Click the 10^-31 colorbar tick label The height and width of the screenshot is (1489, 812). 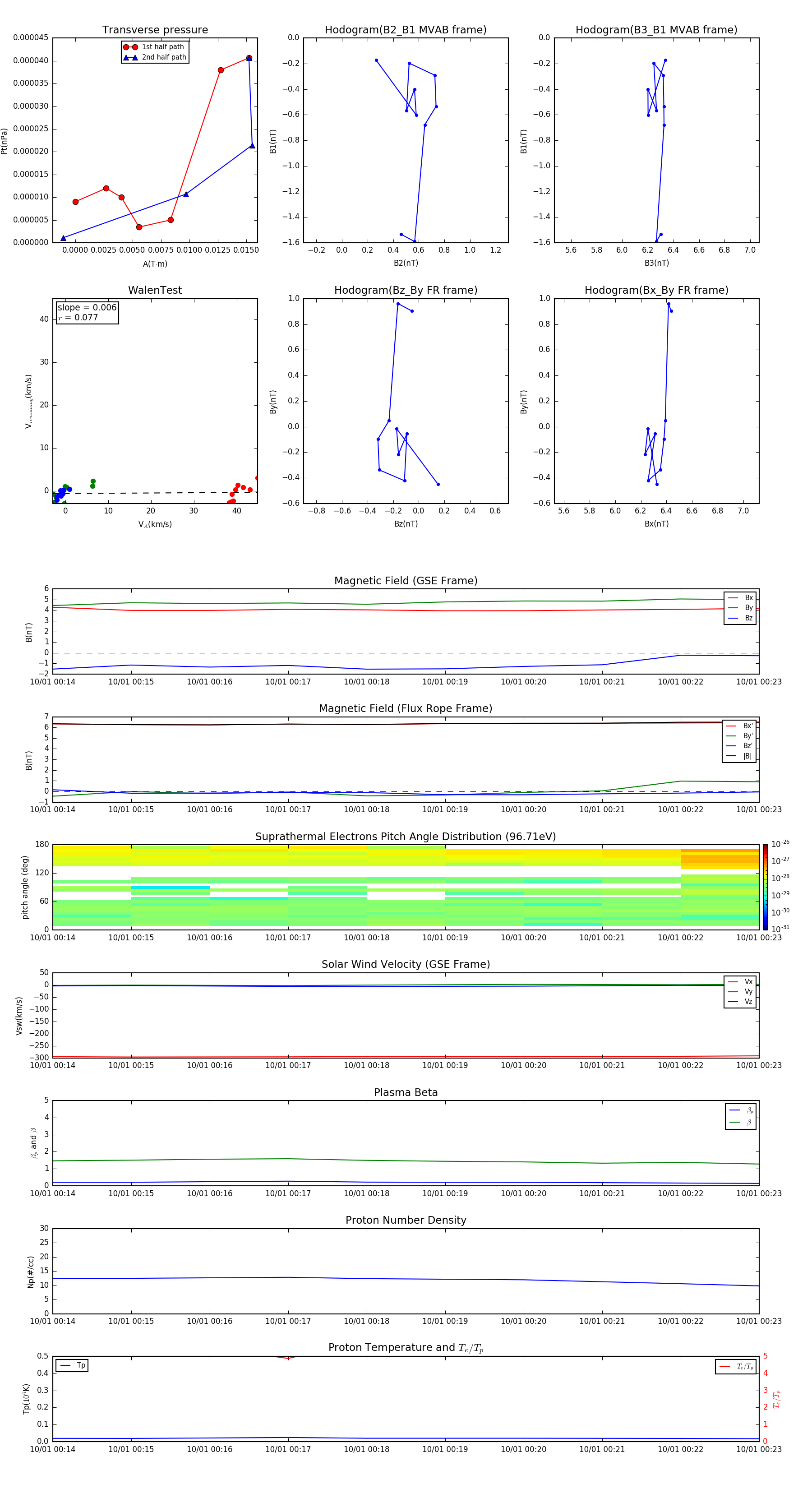tap(780, 929)
